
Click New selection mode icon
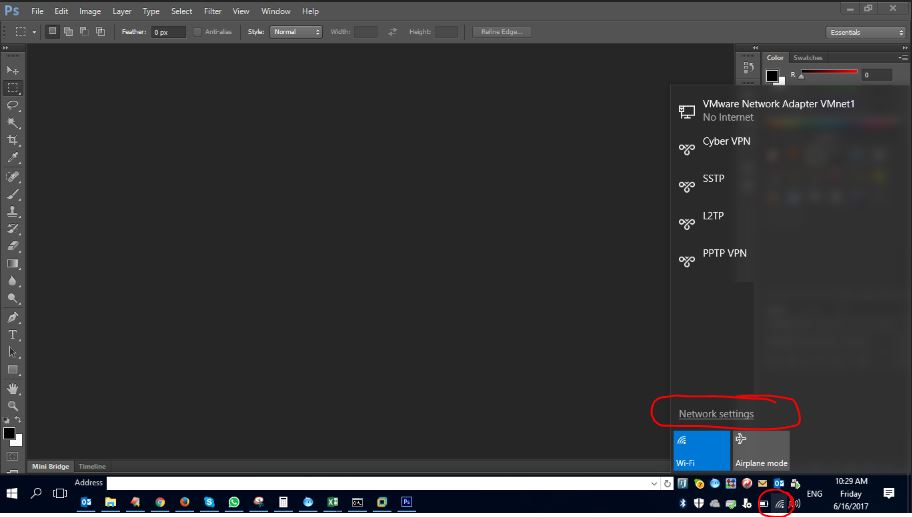(52, 31)
